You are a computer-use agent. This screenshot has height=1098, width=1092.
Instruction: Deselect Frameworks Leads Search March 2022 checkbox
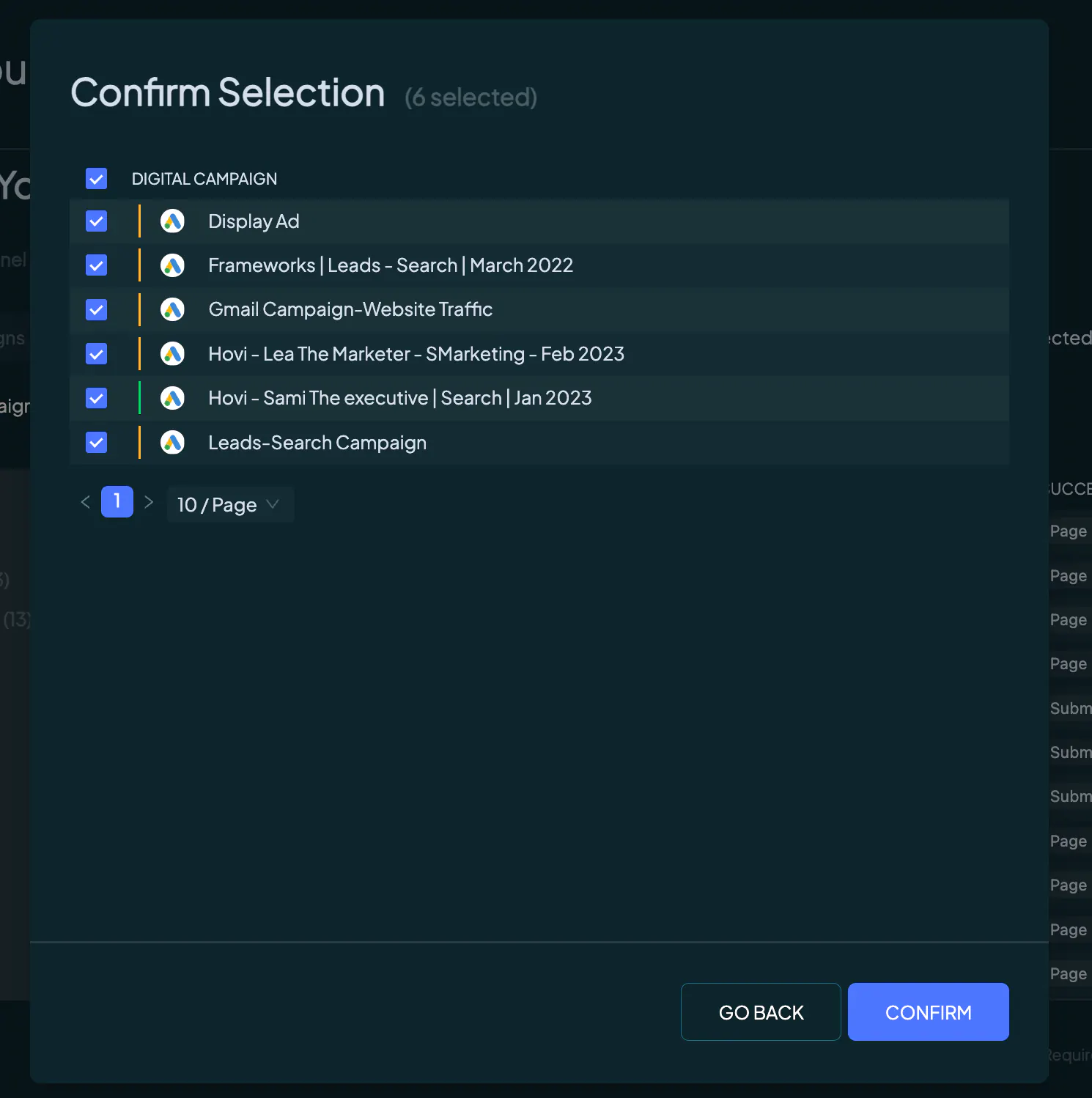click(x=96, y=265)
